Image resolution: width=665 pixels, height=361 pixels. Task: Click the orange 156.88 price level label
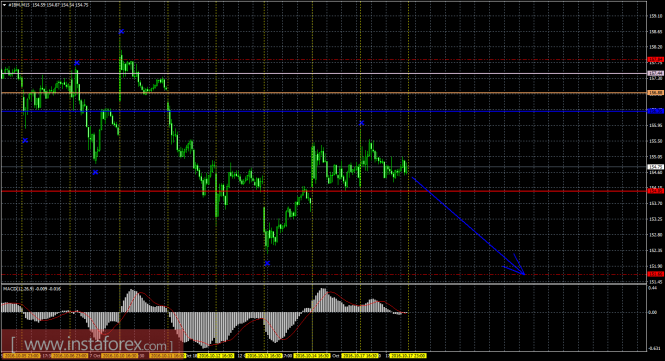pos(655,92)
